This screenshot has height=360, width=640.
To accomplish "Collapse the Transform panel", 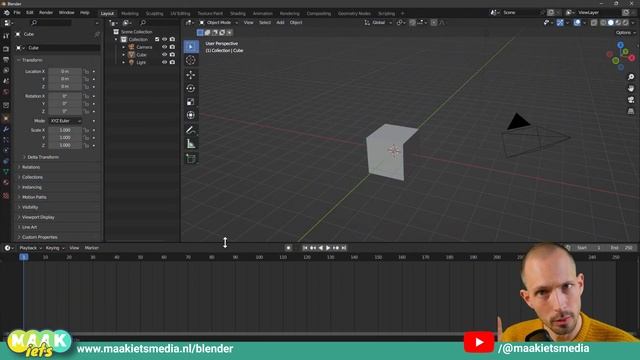I will tap(32, 60).
